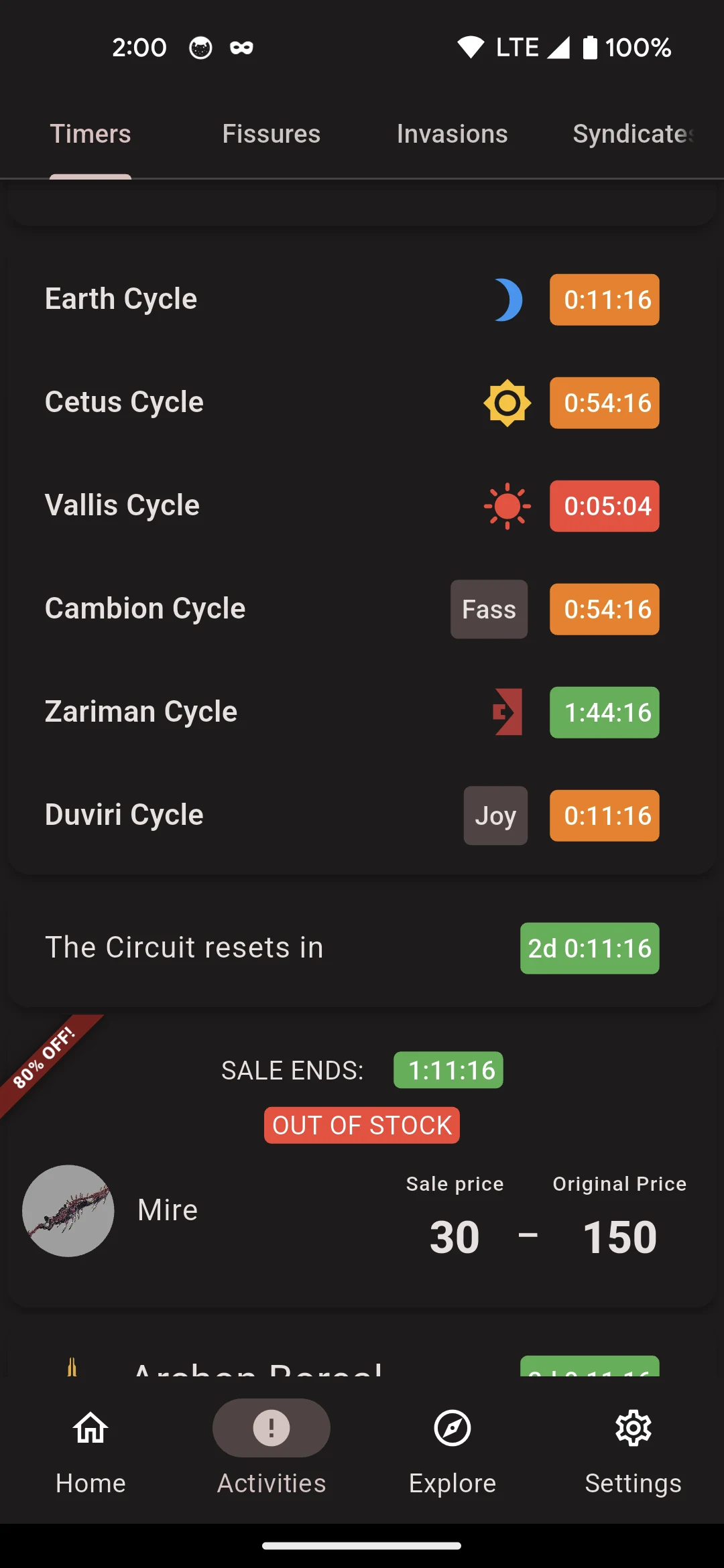Switch to the Invasions tab
This screenshot has height=1568, width=724.
tap(452, 134)
